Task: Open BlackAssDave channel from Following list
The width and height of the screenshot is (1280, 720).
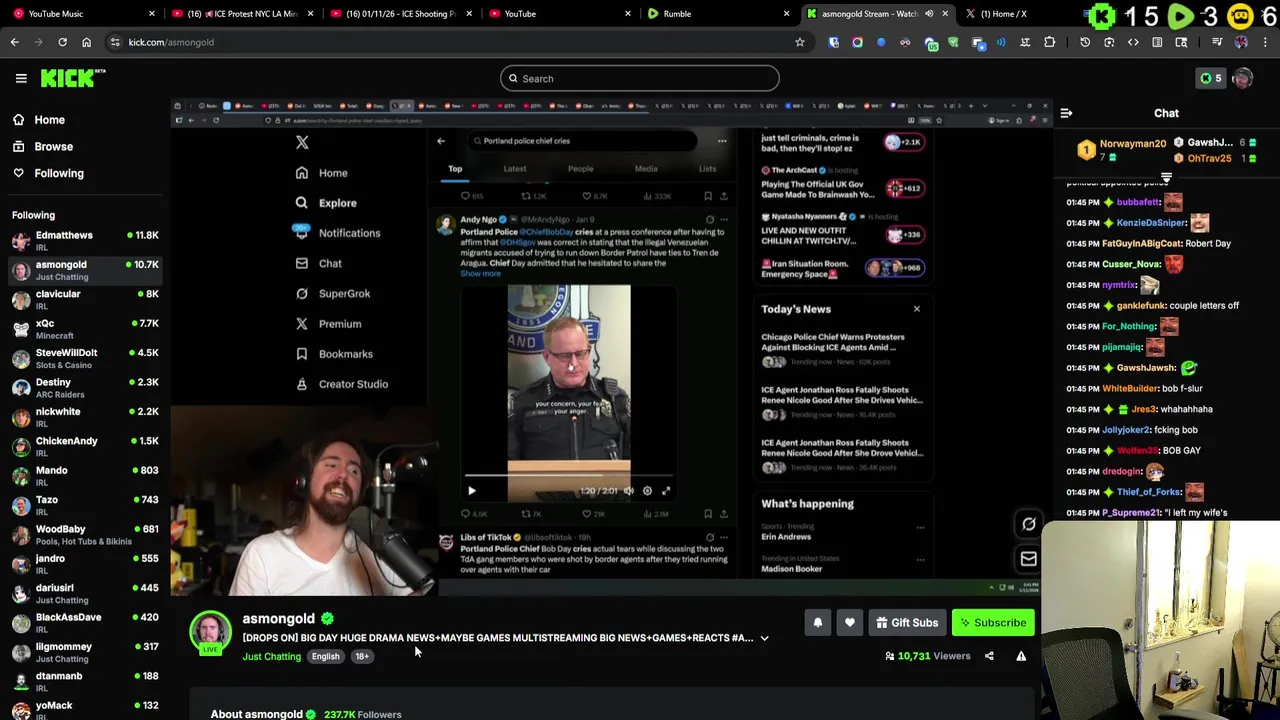Action: [x=84, y=623]
